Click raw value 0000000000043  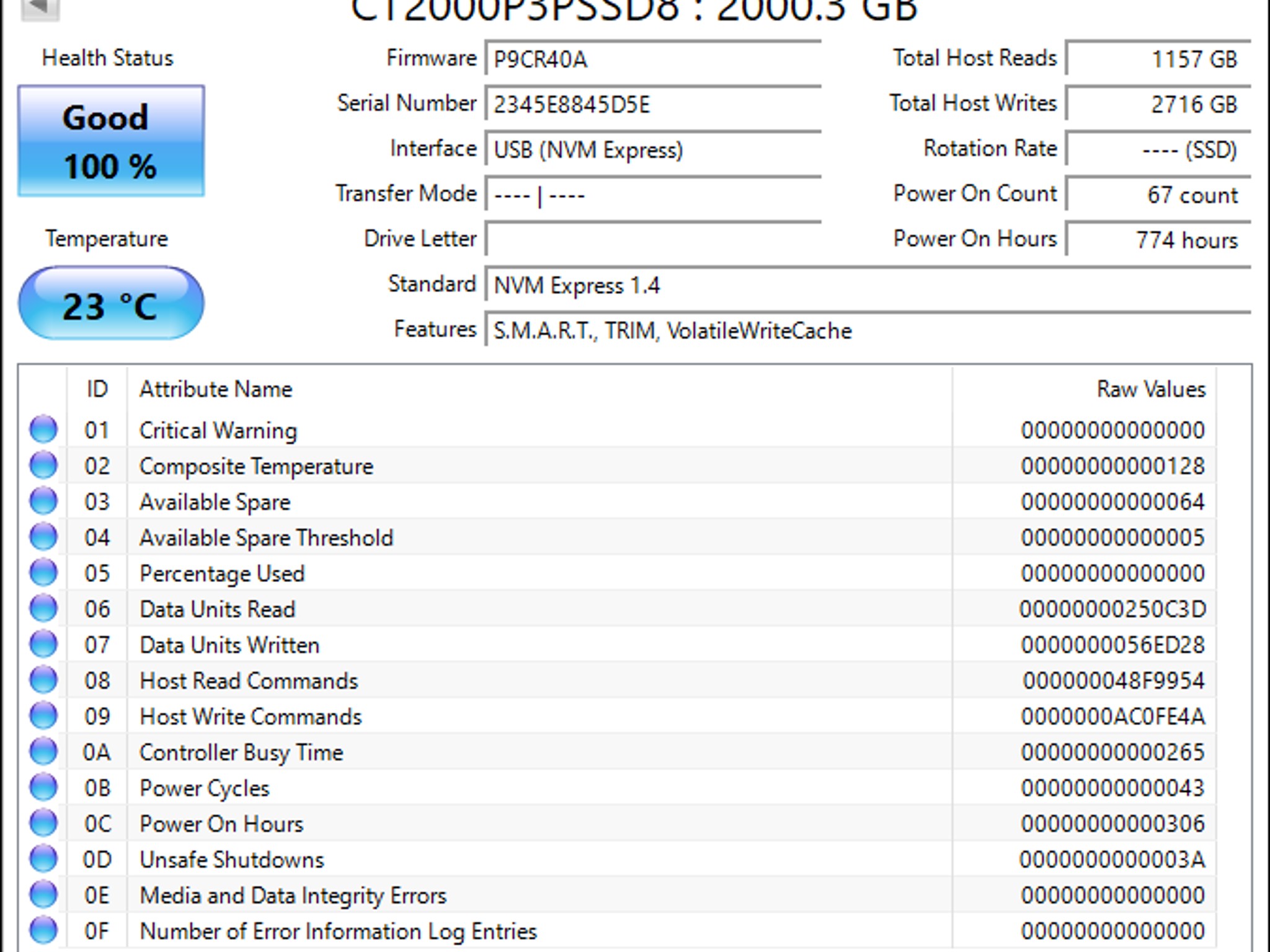pos(1112,788)
